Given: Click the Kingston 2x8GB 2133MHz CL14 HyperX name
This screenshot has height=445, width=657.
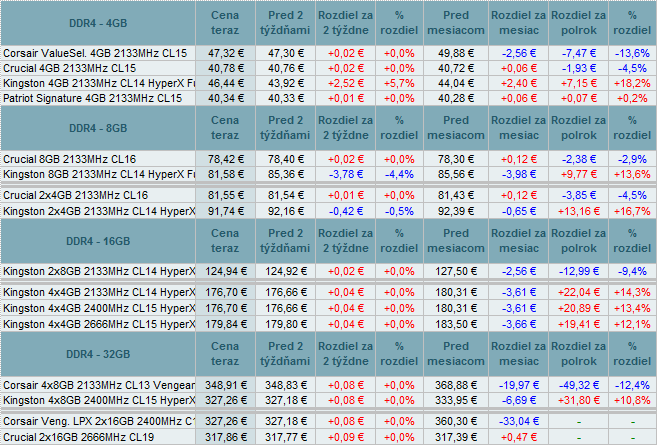Looking at the screenshot, I should 99,272.
